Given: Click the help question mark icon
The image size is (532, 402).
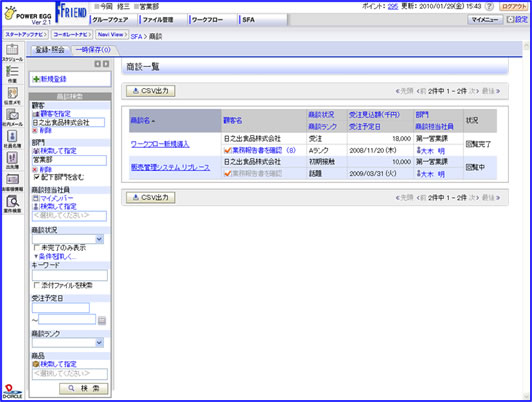Looking at the screenshot, I should pyautogui.click(x=489, y=7).
